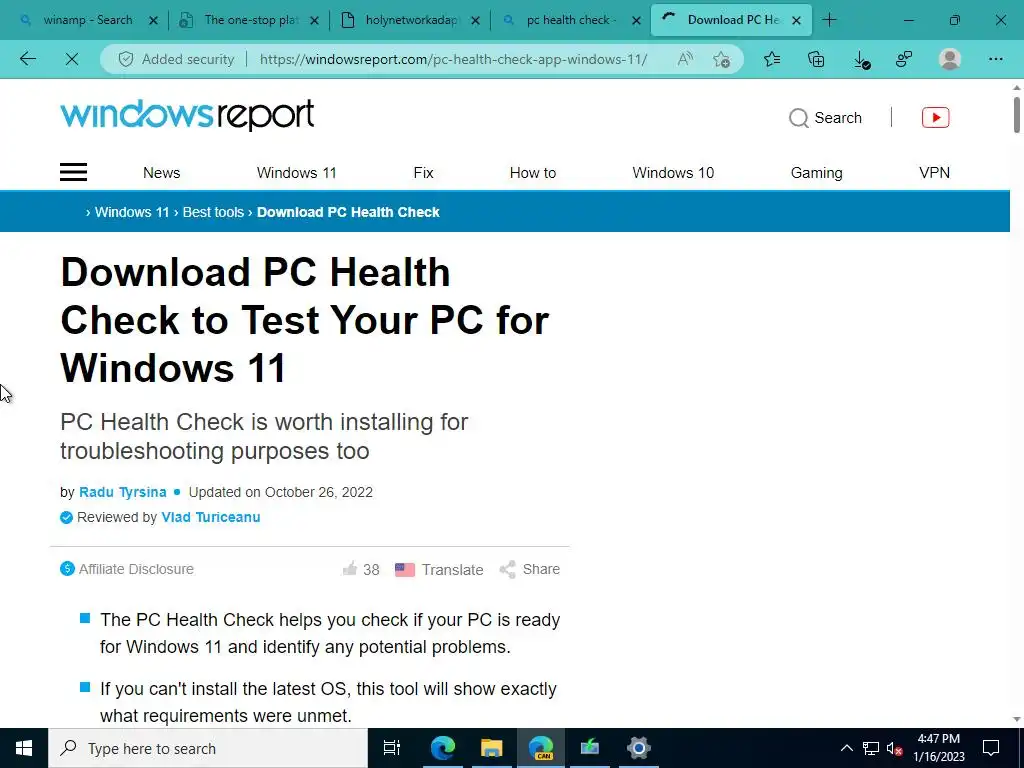This screenshot has height=768, width=1024.
Task: Open the News menu item
Action: coord(161,173)
